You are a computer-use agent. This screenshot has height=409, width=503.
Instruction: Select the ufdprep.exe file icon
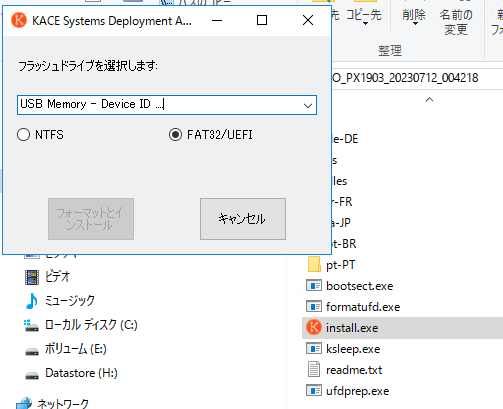point(314,391)
